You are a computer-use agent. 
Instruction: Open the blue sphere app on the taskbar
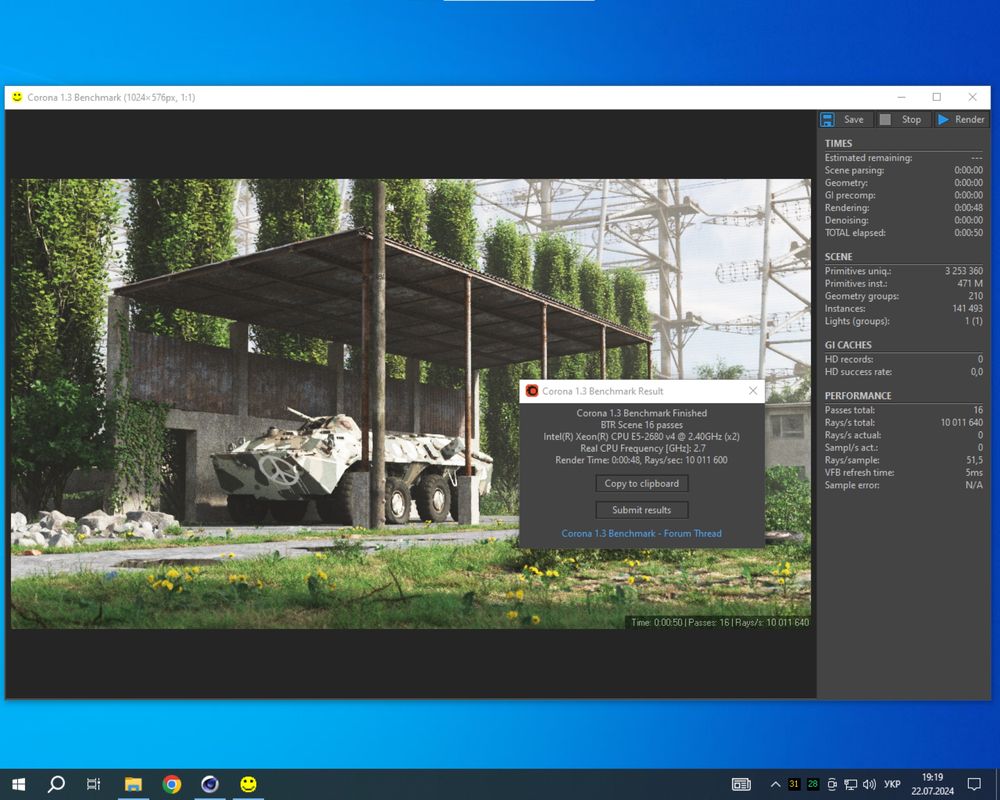[x=210, y=784]
